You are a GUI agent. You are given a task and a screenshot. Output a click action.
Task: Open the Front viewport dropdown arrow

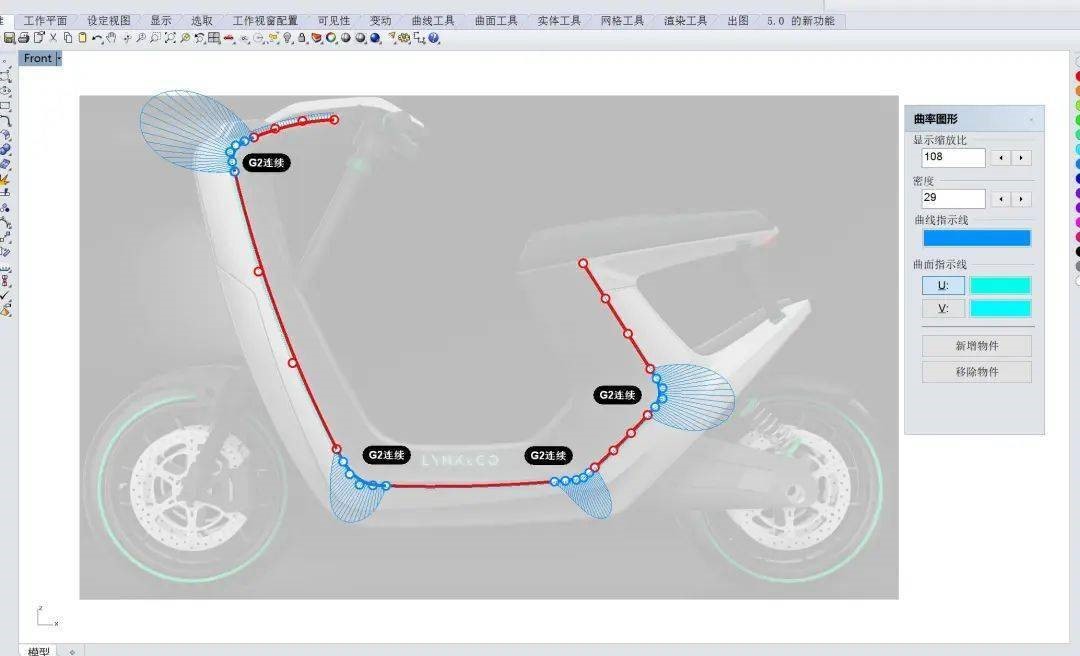coord(59,59)
